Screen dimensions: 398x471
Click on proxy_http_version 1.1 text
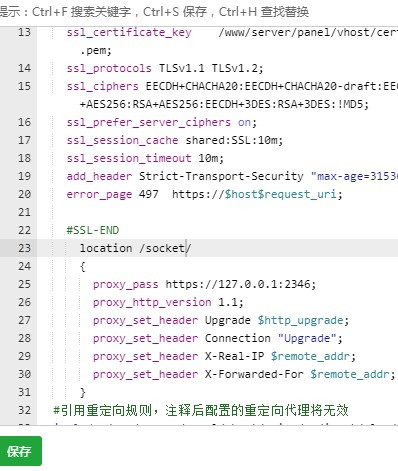168,302
